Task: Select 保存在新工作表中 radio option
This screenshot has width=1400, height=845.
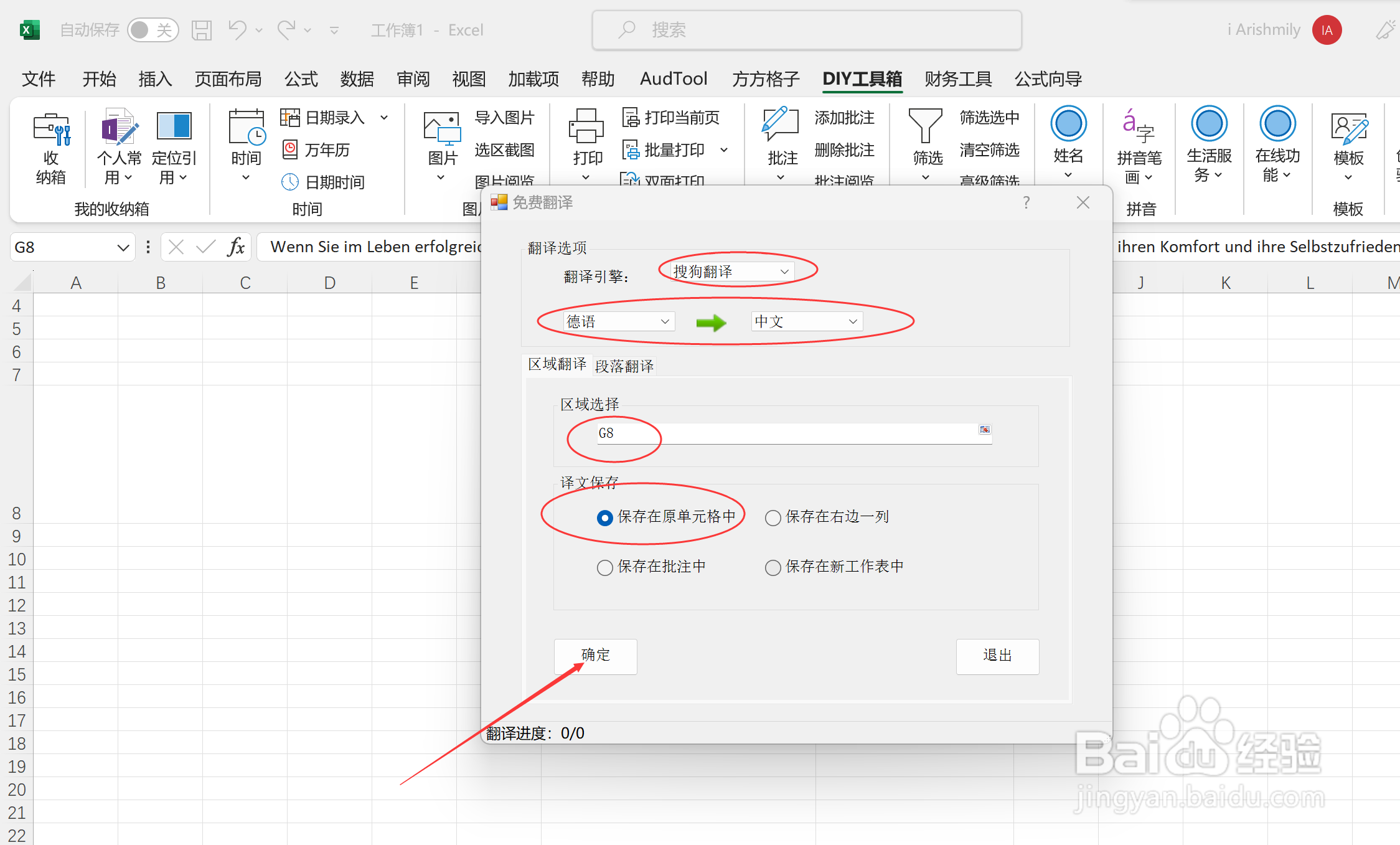Action: [773, 567]
